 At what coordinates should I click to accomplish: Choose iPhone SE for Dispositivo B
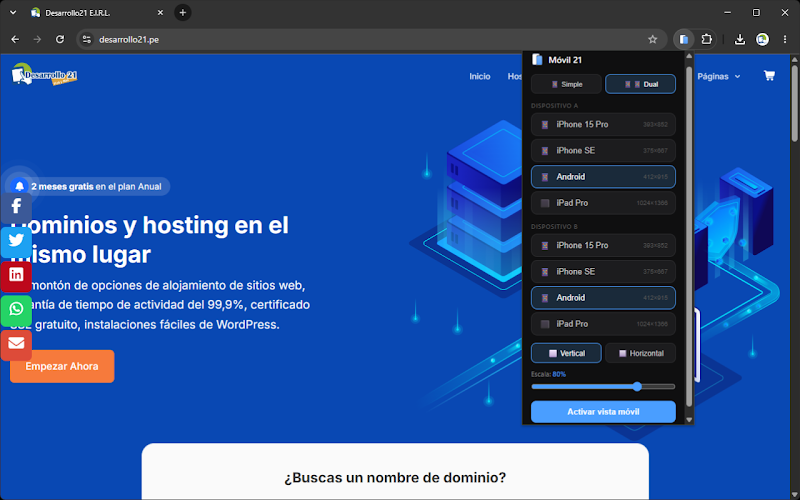click(603, 271)
